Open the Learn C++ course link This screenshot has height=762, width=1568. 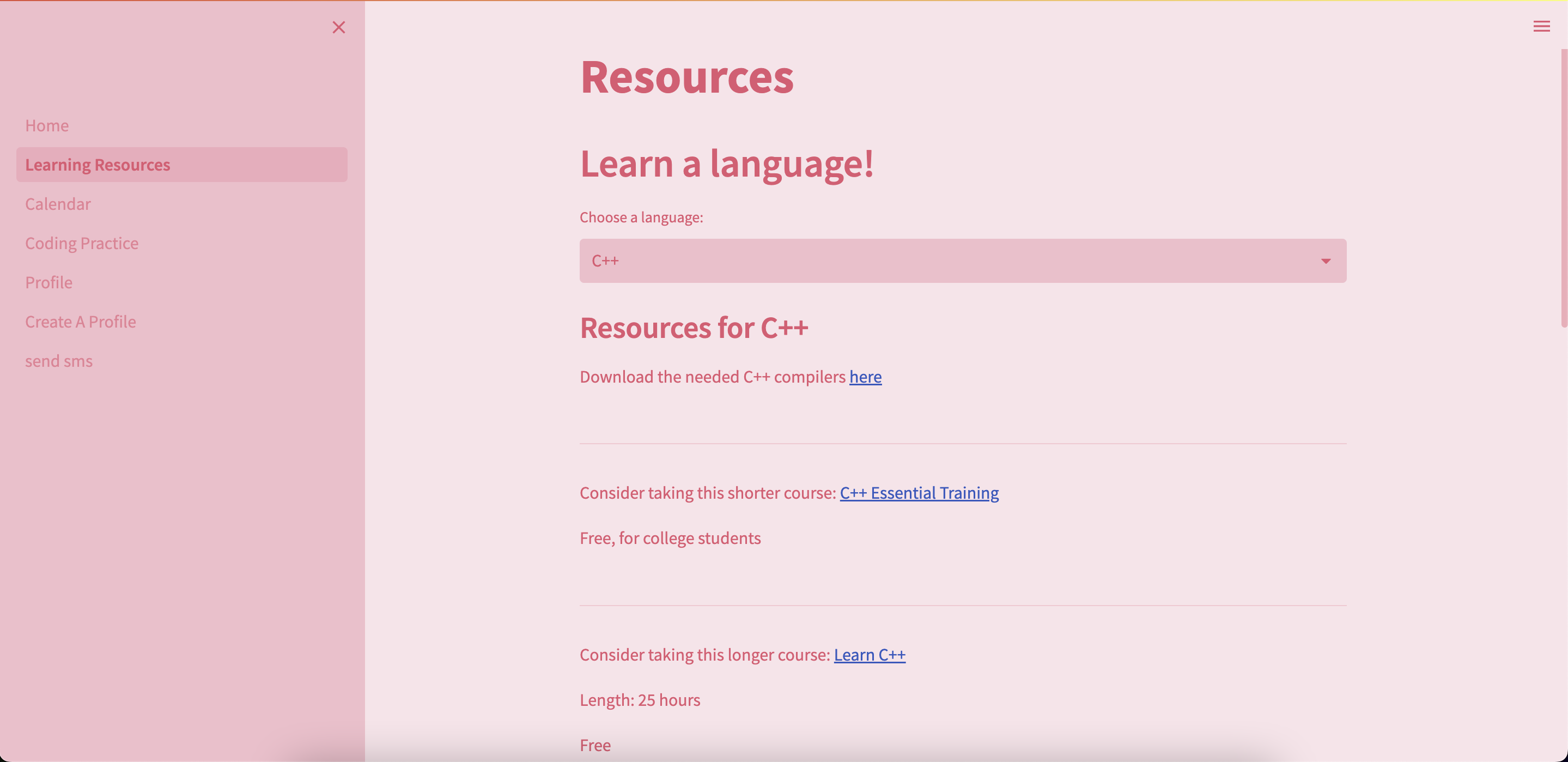tap(869, 655)
